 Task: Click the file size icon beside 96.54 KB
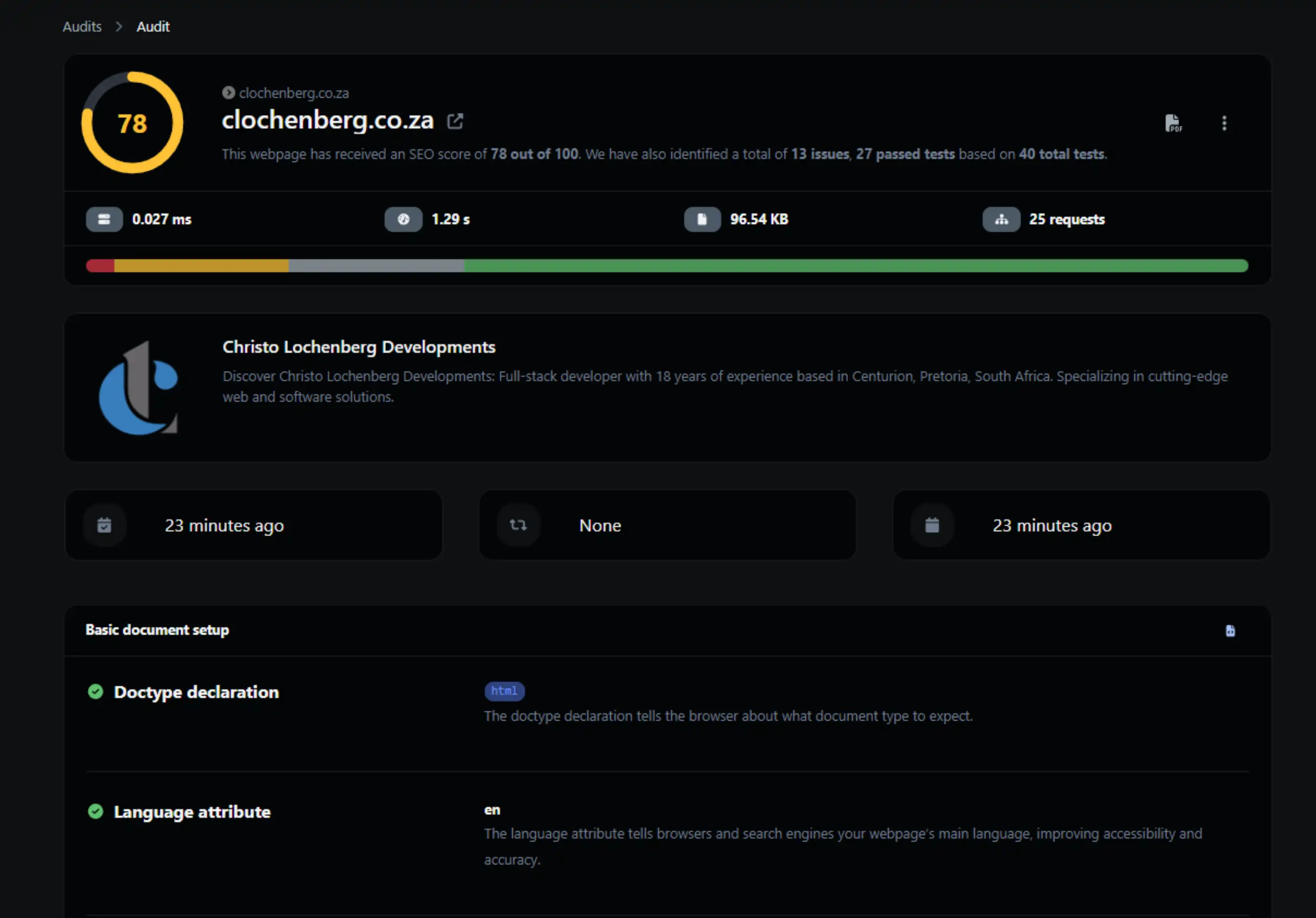[x=702, y=219]
